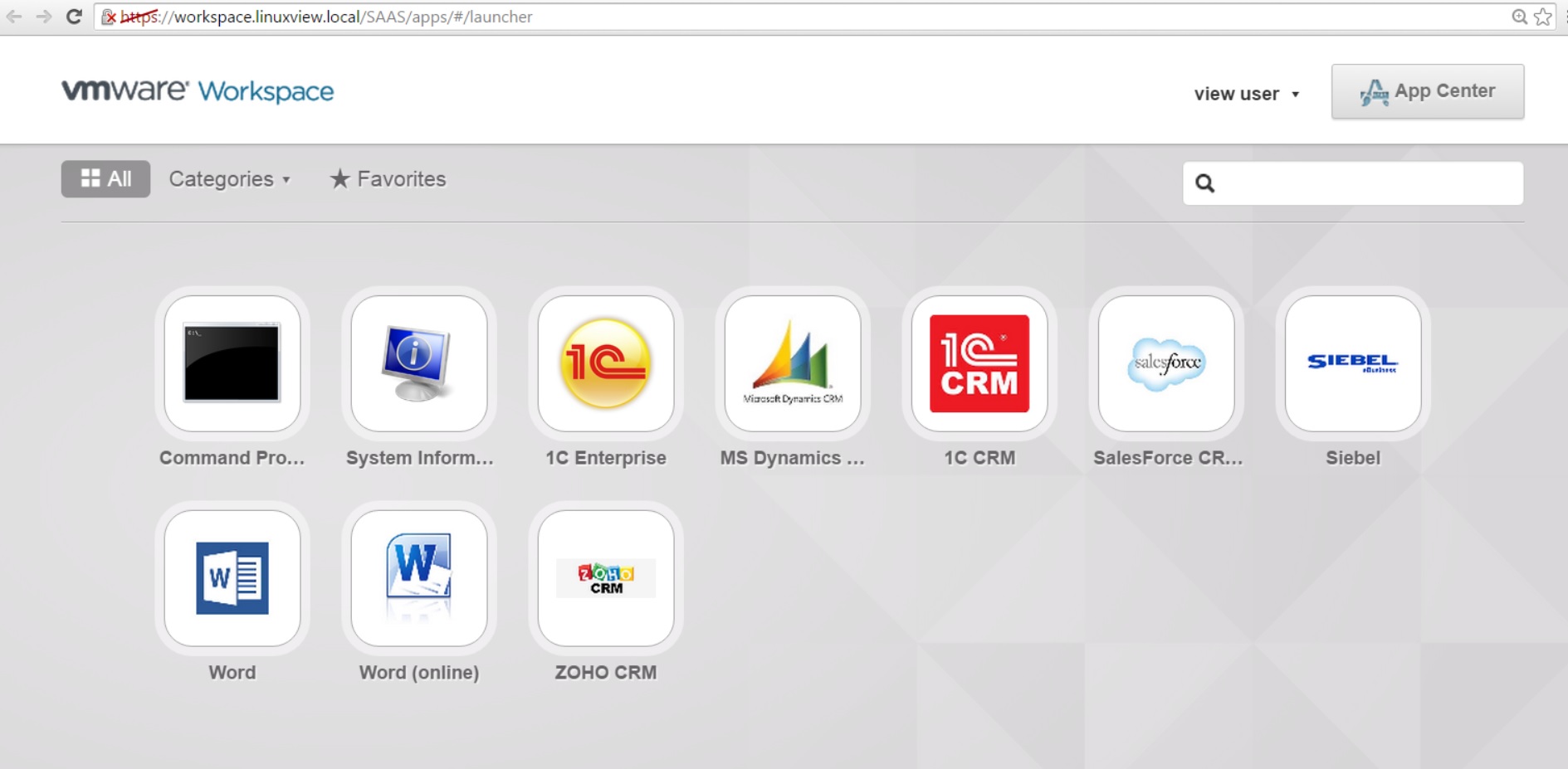Launch the 1C Enterprise app icon
1568x769 pixels.
coord(606,363)
